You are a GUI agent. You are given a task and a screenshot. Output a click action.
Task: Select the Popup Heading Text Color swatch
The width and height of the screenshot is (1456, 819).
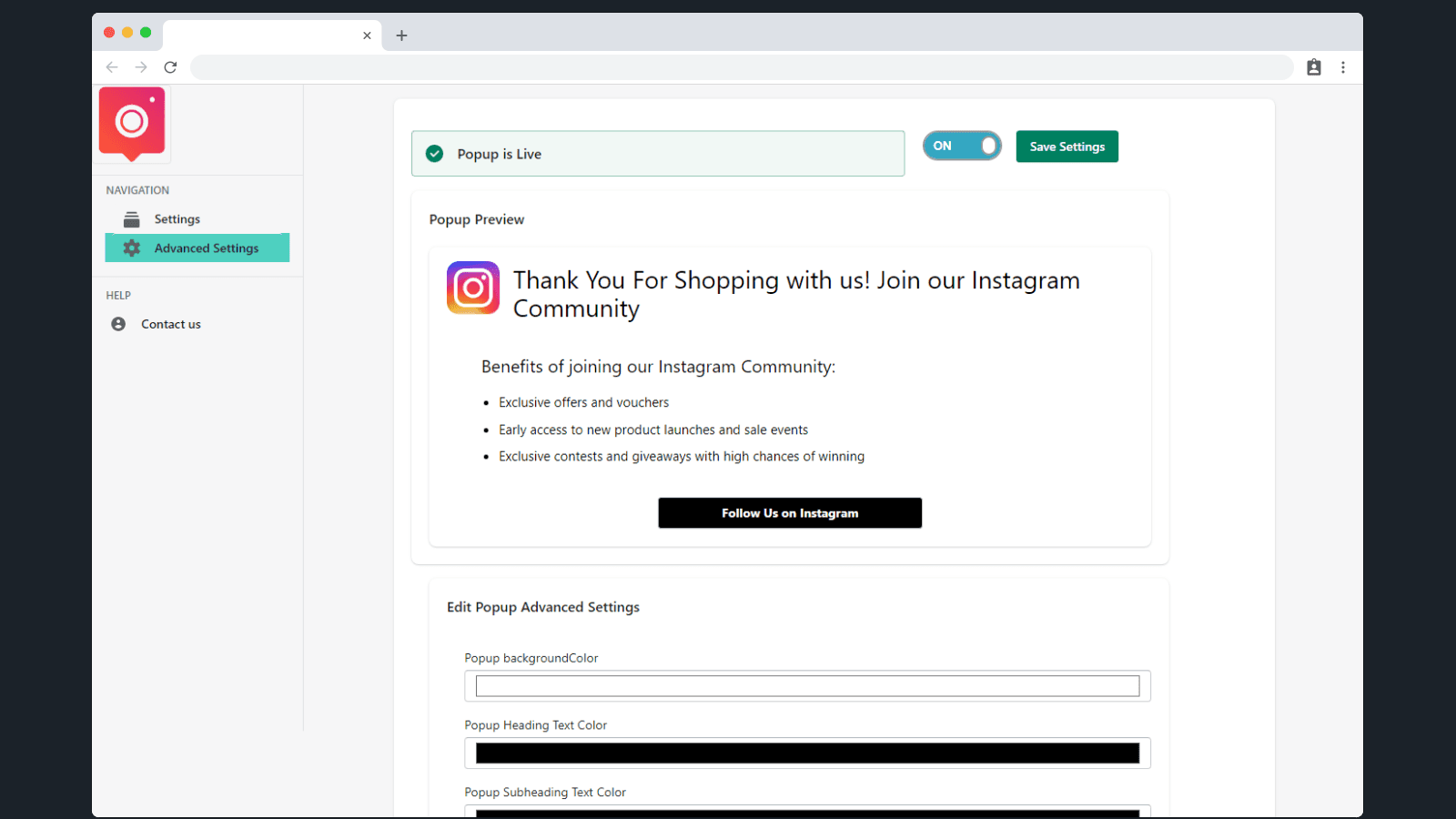pyautogui.click(x=808, y=753)
